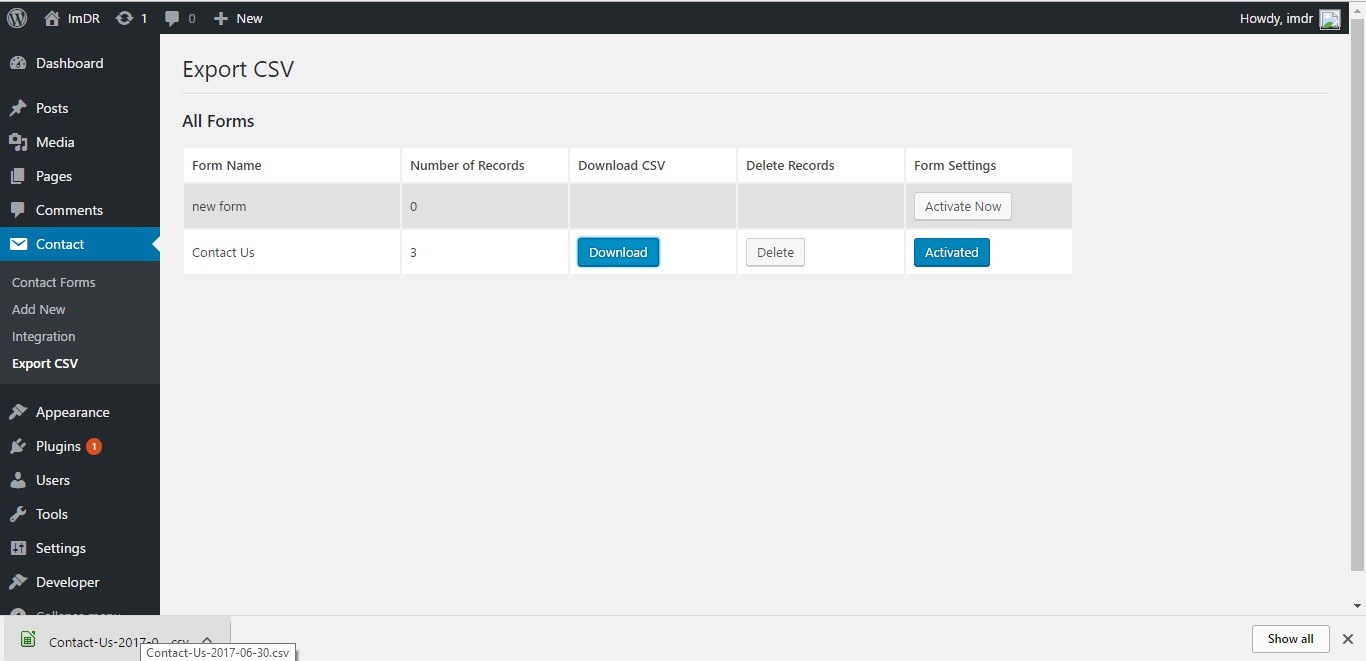Viewport: 1366px width, 661px height.
Task: Click the 'new form' table cell
Action: (292, 206)
